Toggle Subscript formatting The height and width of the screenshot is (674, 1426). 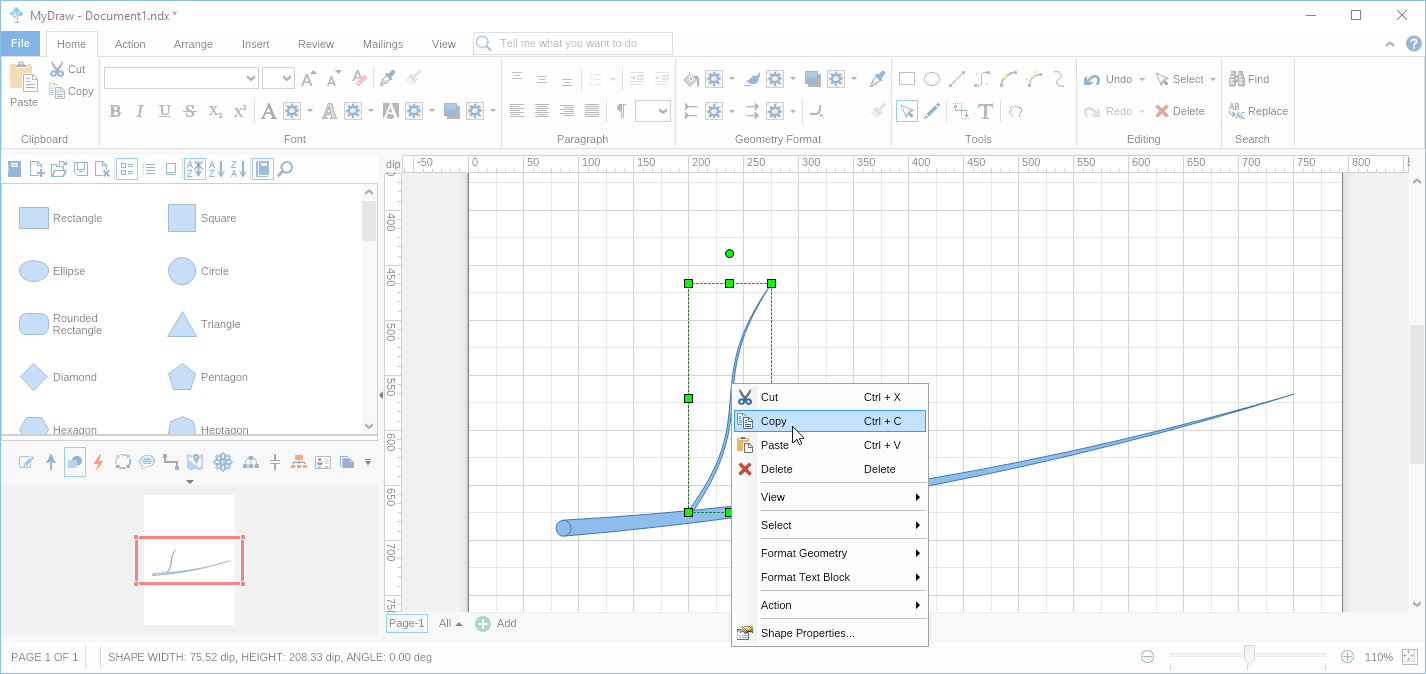coord(215,111)
